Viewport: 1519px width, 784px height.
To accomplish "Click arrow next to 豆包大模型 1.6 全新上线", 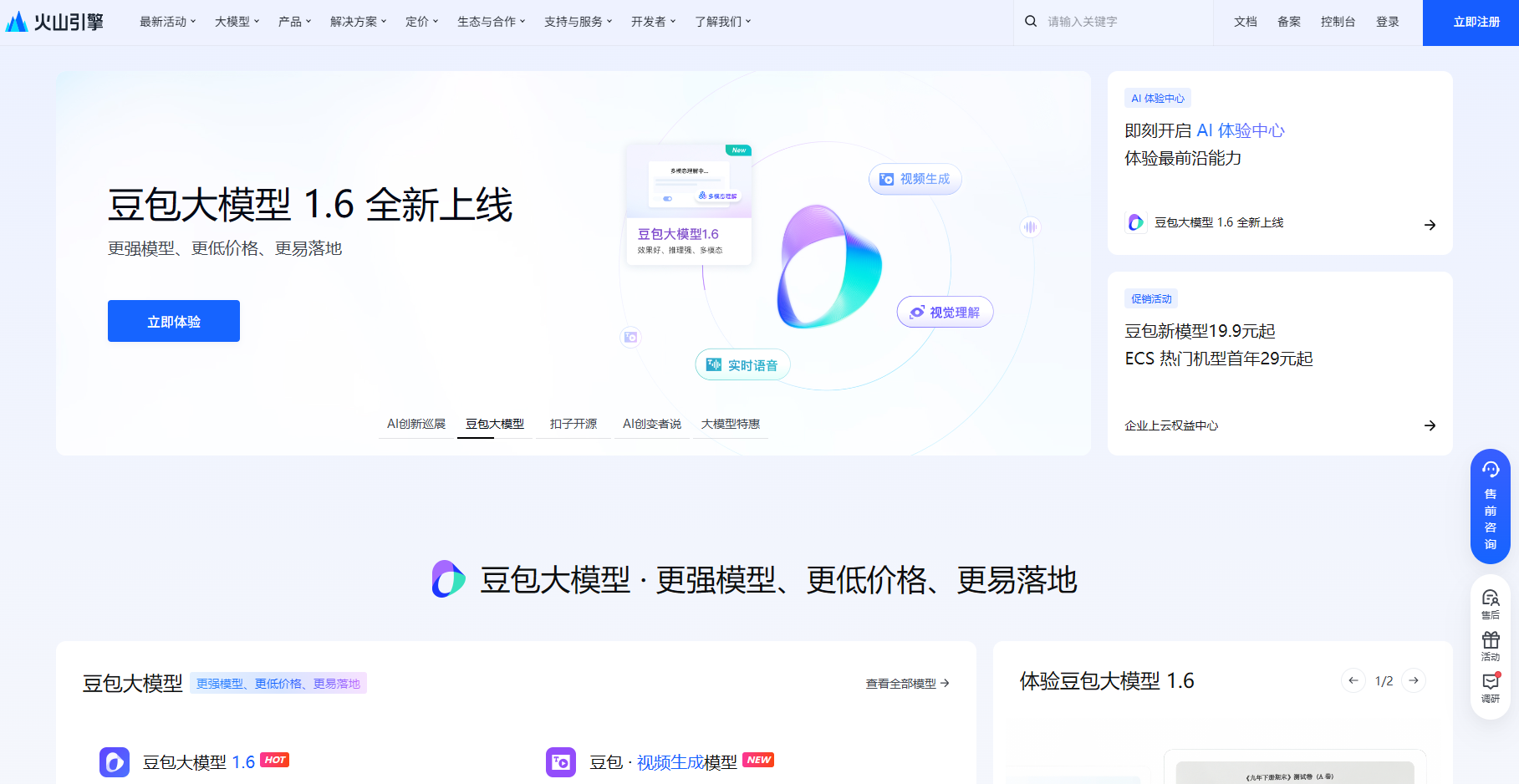I will tap(1430, 225).
